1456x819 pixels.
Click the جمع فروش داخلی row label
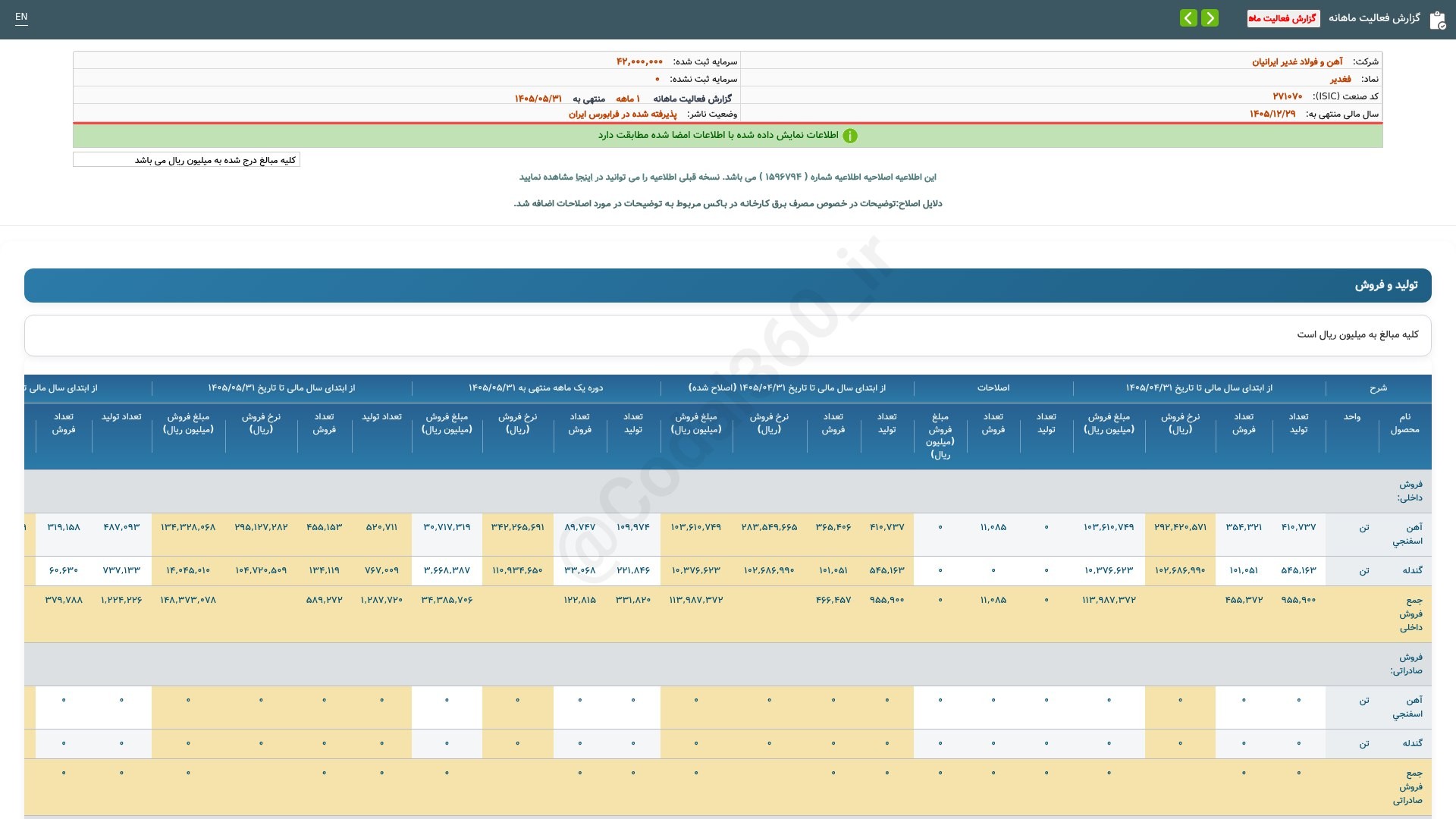point(1410,614)
